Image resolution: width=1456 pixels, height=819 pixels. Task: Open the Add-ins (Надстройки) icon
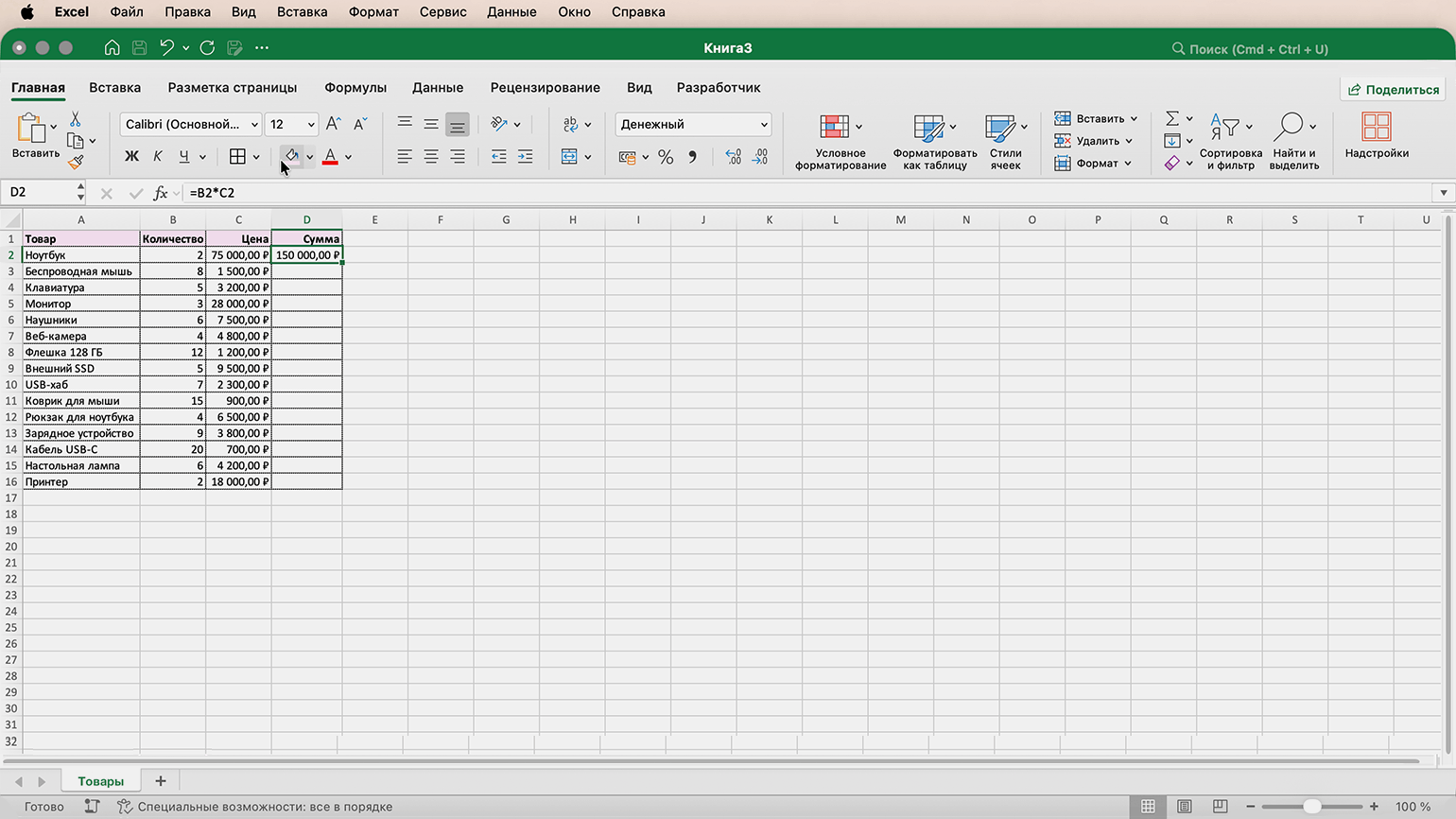1377,127
